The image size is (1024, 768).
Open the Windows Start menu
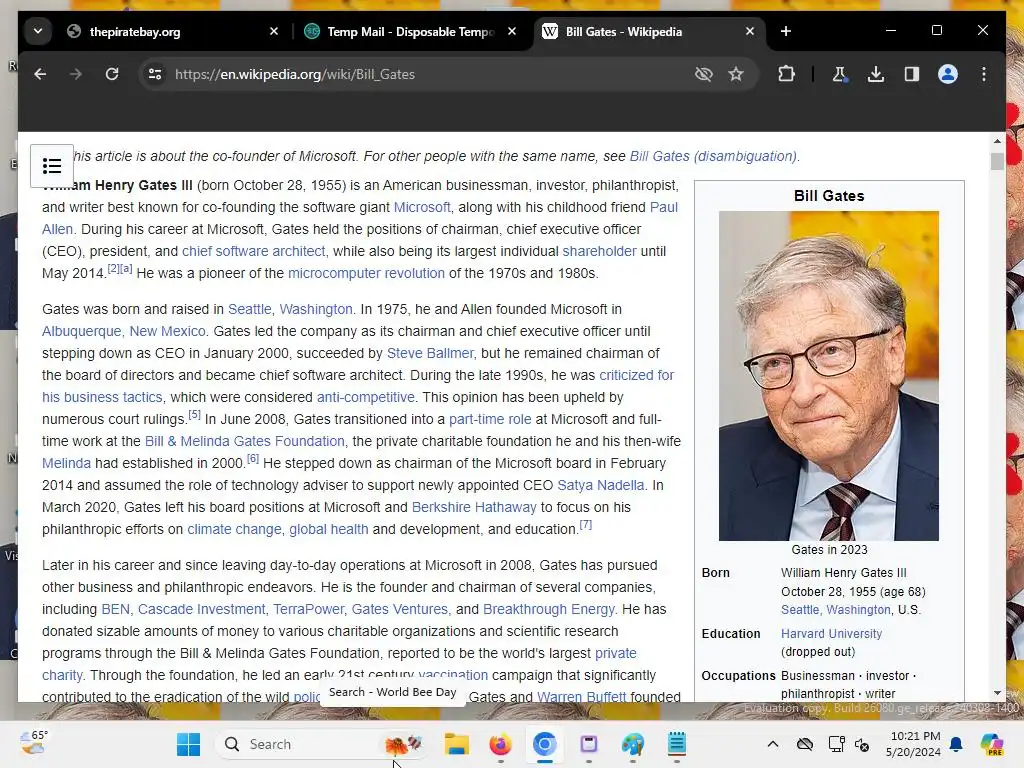(x=189, y=744)
